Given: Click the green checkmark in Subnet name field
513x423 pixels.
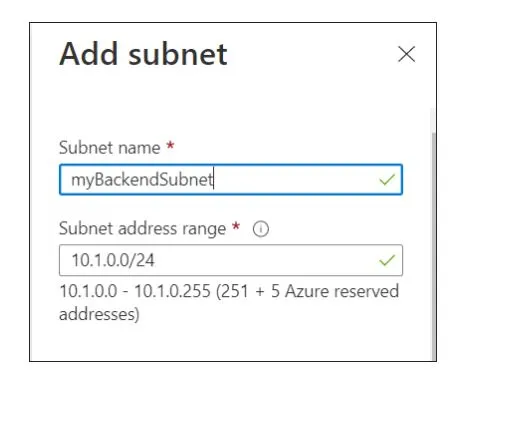Looking at the screenshot, I should pyautogui.click(x=387, y=180).
